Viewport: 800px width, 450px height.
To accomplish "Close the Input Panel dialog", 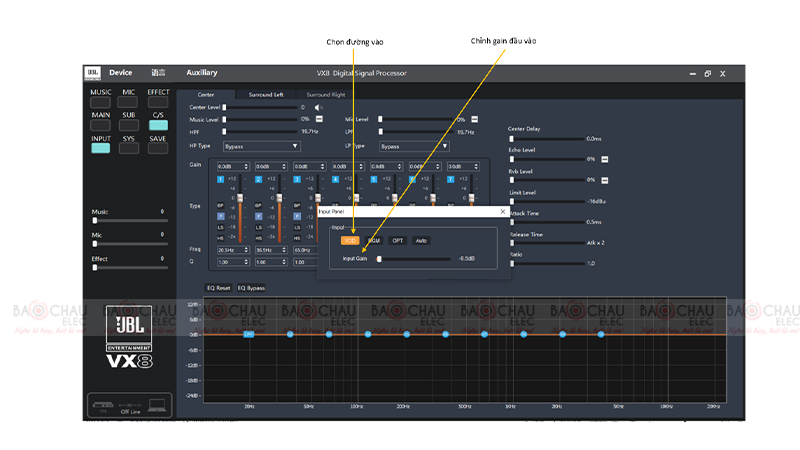I will pos(502,212).
